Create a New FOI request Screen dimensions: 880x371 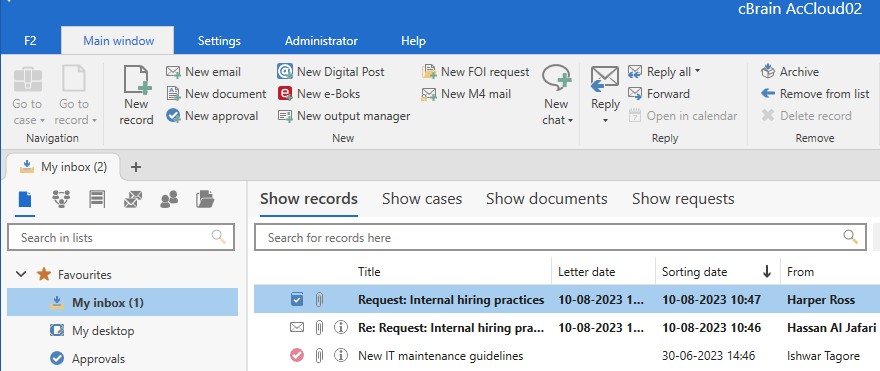[x=476, y=72]
